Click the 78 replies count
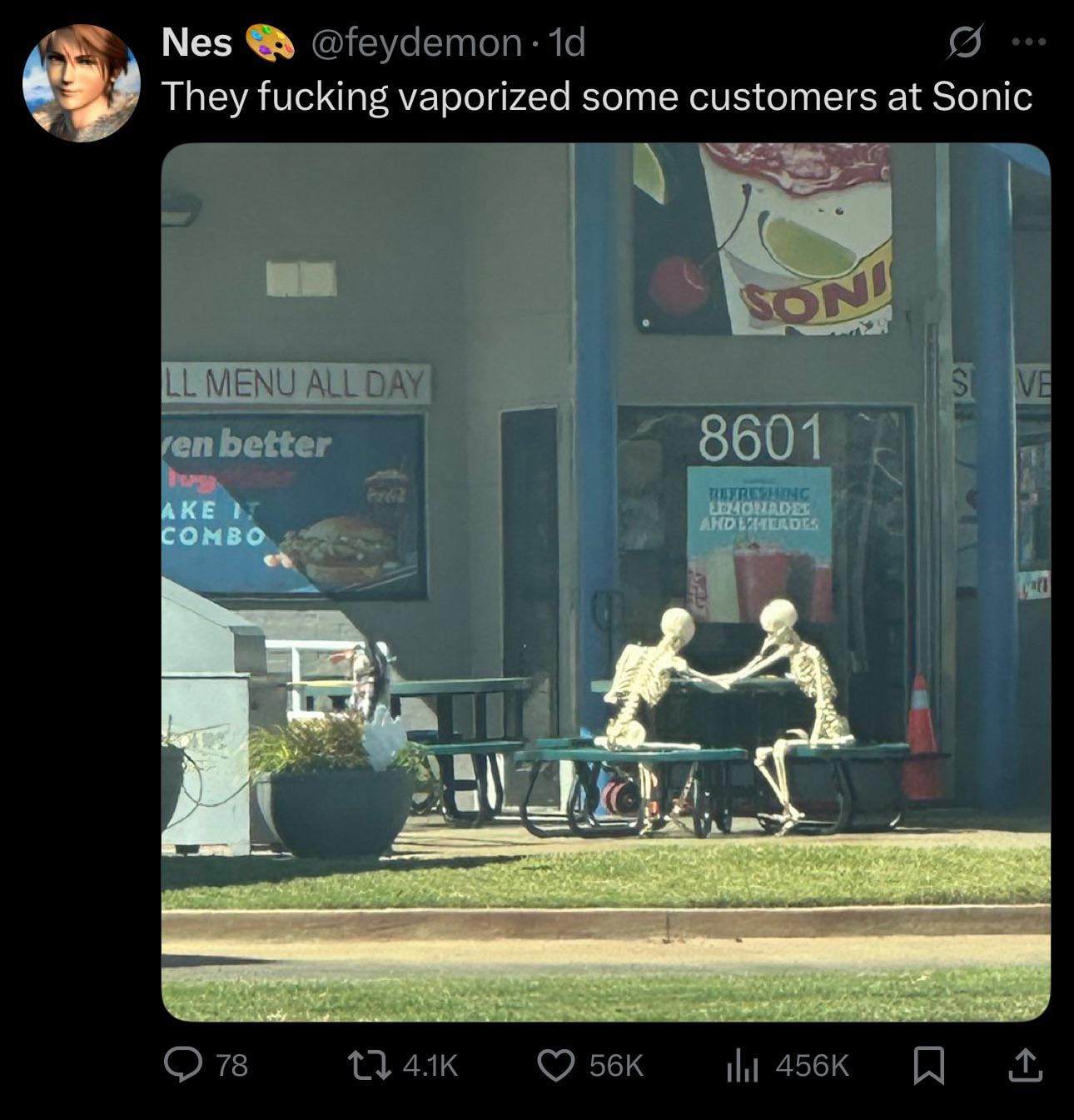 pos(232,1066)
